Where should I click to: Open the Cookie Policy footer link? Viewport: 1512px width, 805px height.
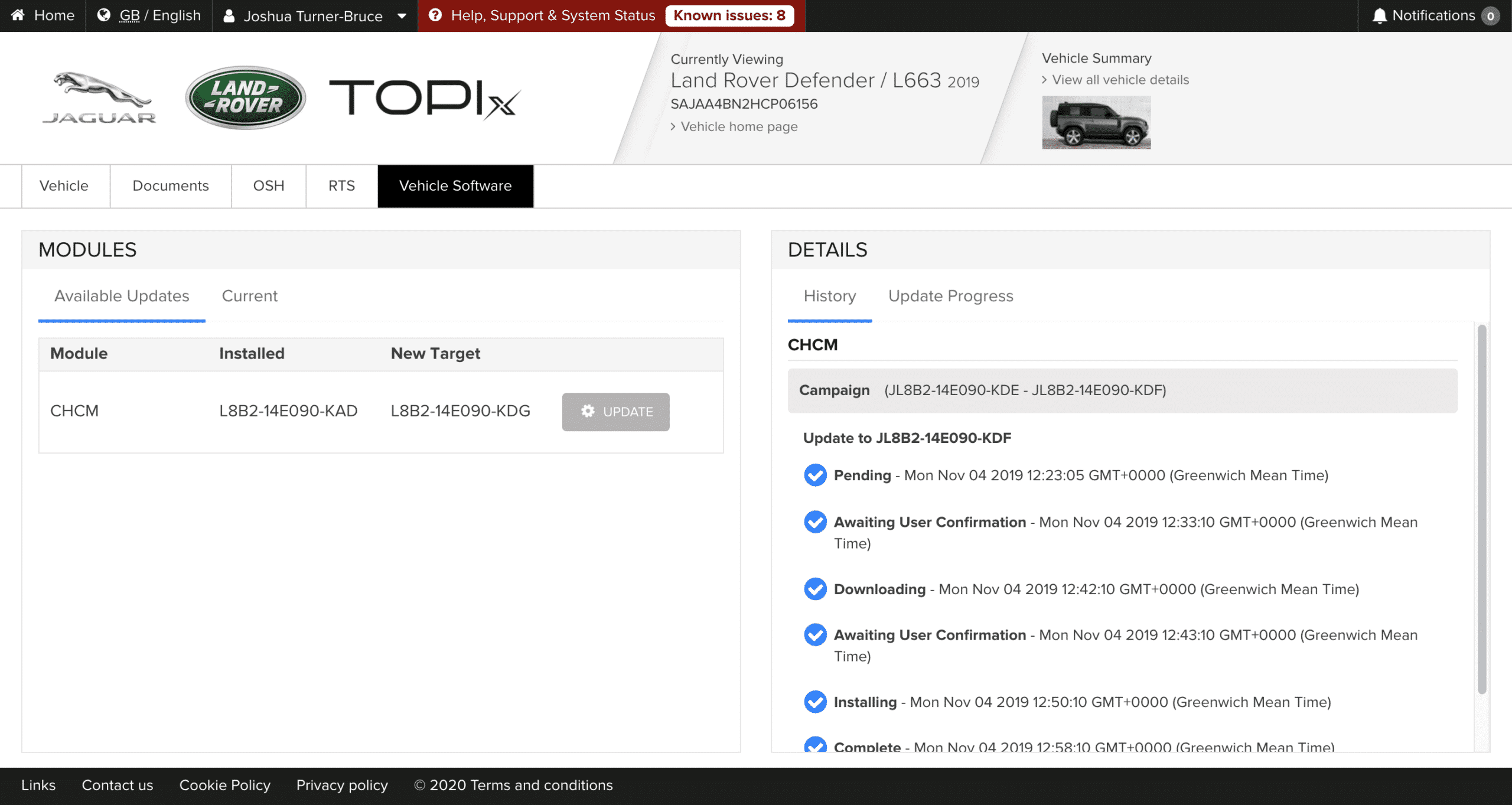click(x=224, y=785)
